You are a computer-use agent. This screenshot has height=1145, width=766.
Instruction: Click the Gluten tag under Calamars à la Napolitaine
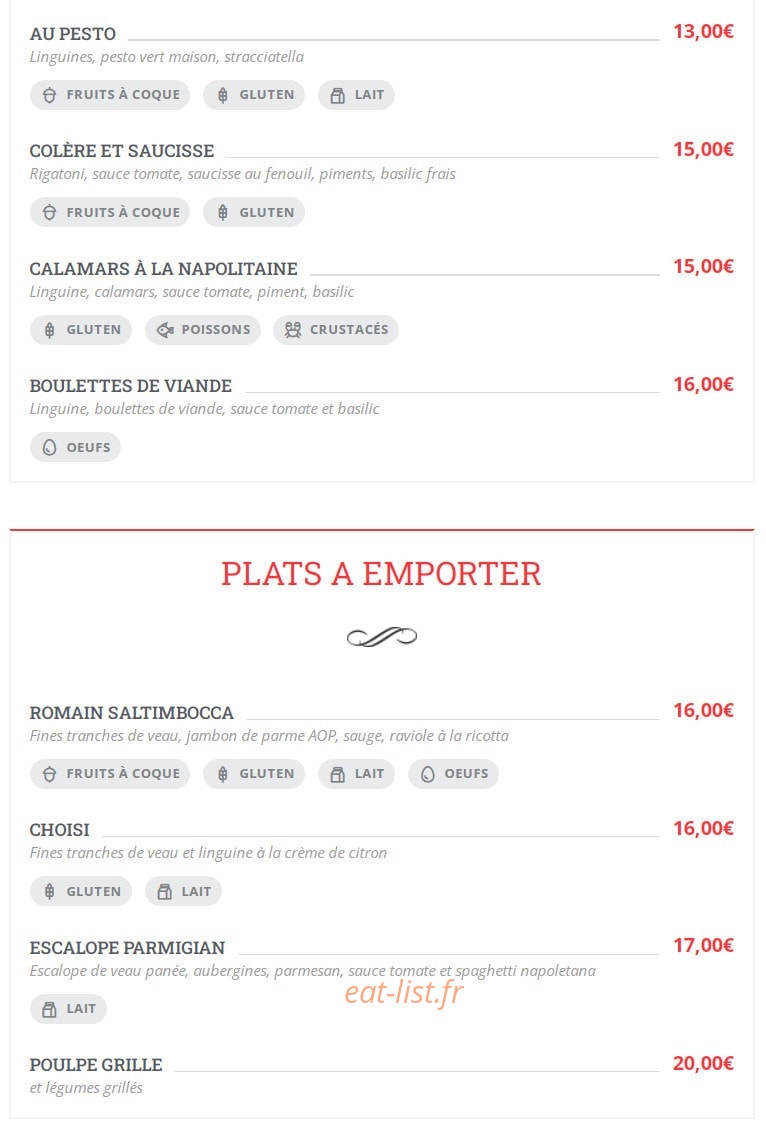click(81, 330)
